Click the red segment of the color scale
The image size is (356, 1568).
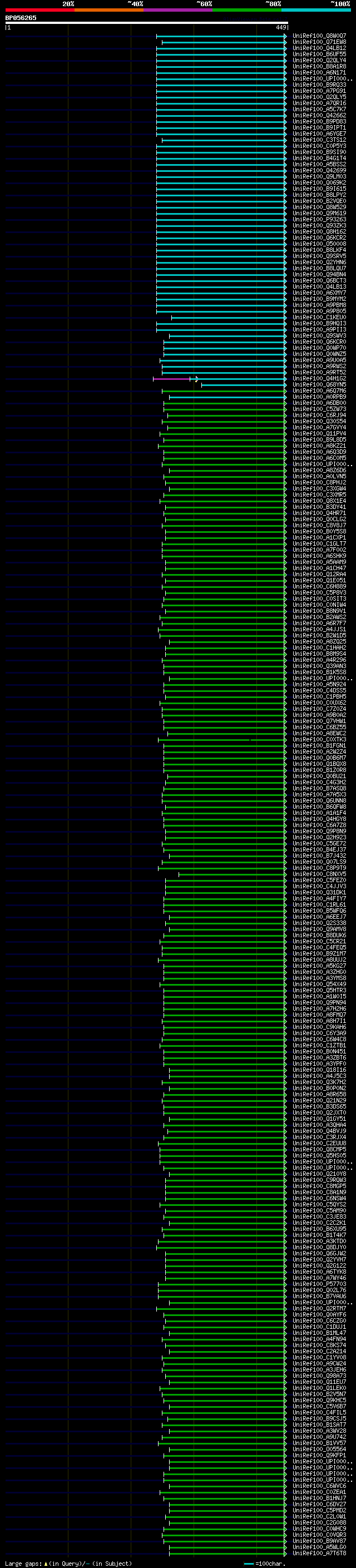click(x=39, y=10)
